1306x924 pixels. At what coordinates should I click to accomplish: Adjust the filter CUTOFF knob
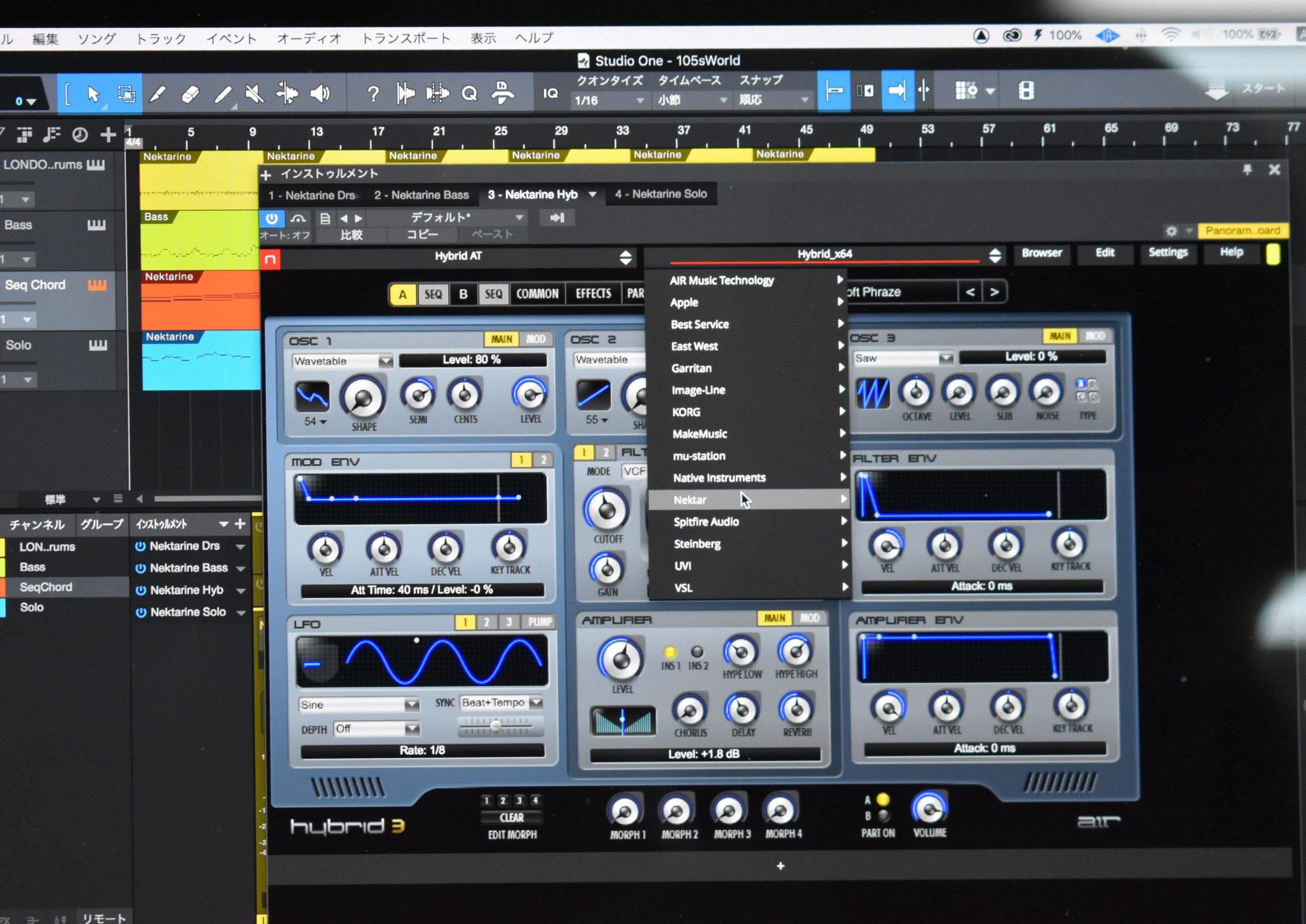coord(606,509)
